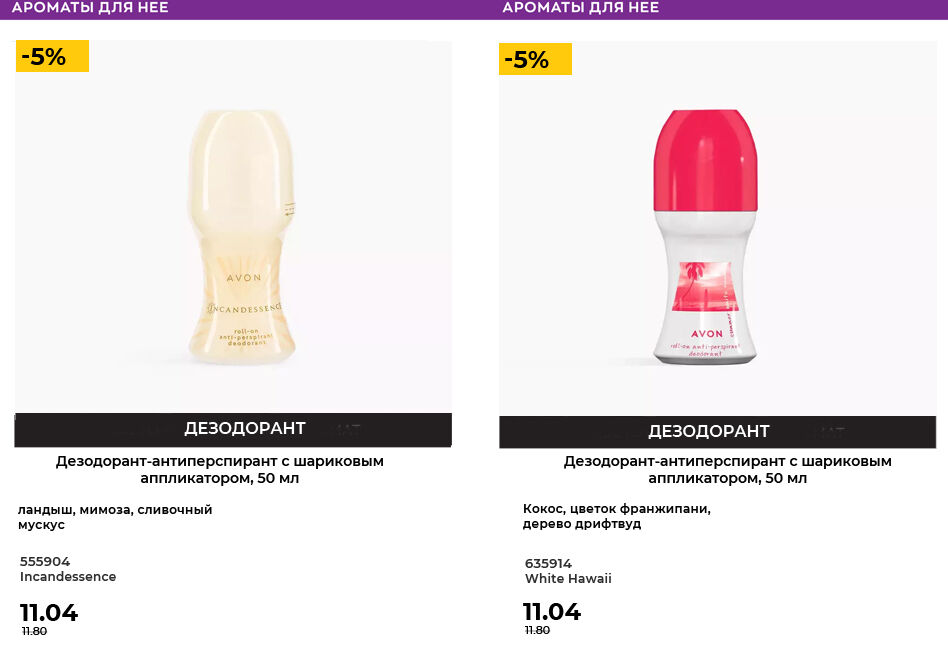Click the -5% discount badge on Incandessence
This screenshot has width=948, height=652.
[52, 57]
